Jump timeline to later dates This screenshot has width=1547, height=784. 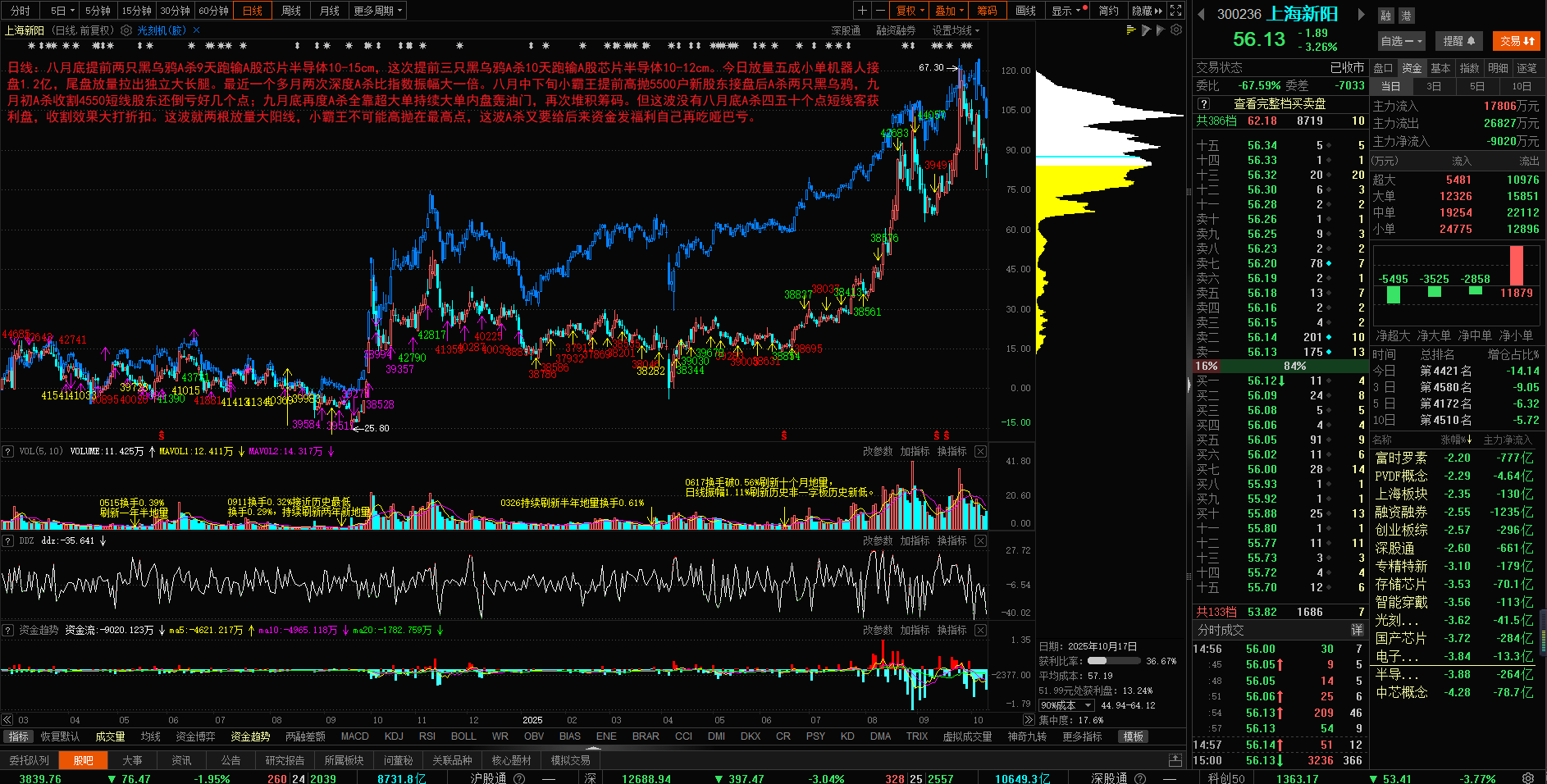(1029, 719)
